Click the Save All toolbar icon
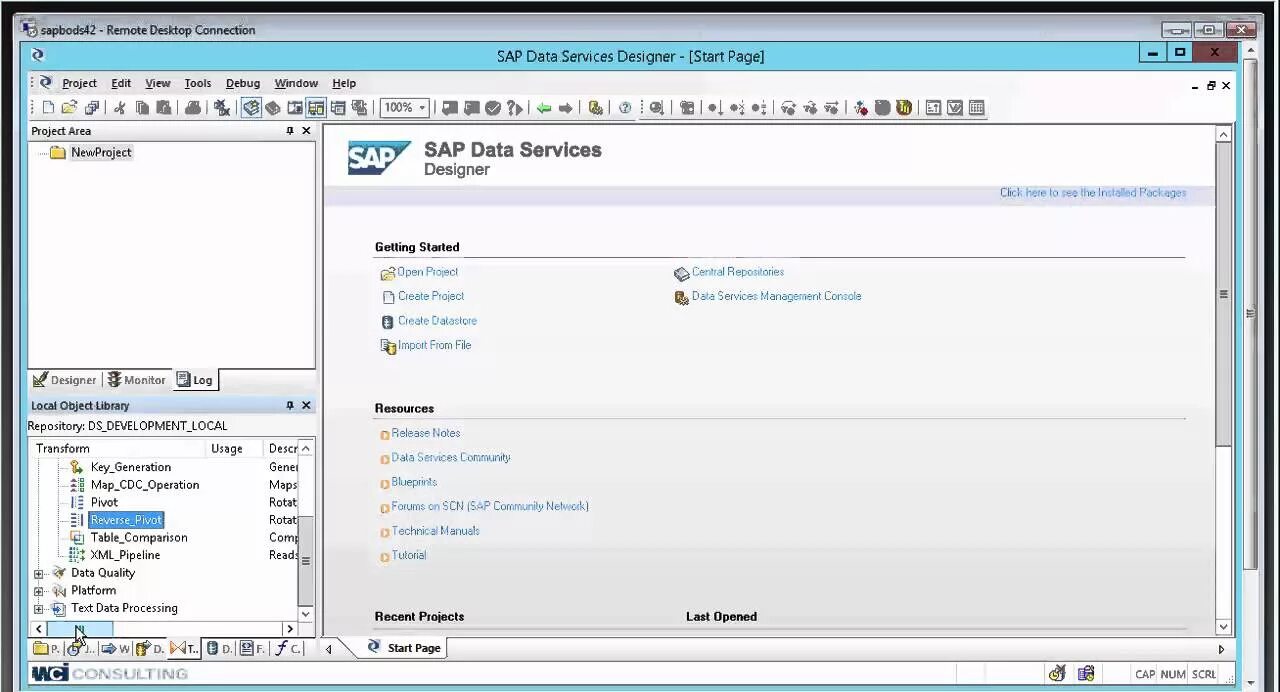Viewport: 1280px width, 692px height. [x=92, y=108]
